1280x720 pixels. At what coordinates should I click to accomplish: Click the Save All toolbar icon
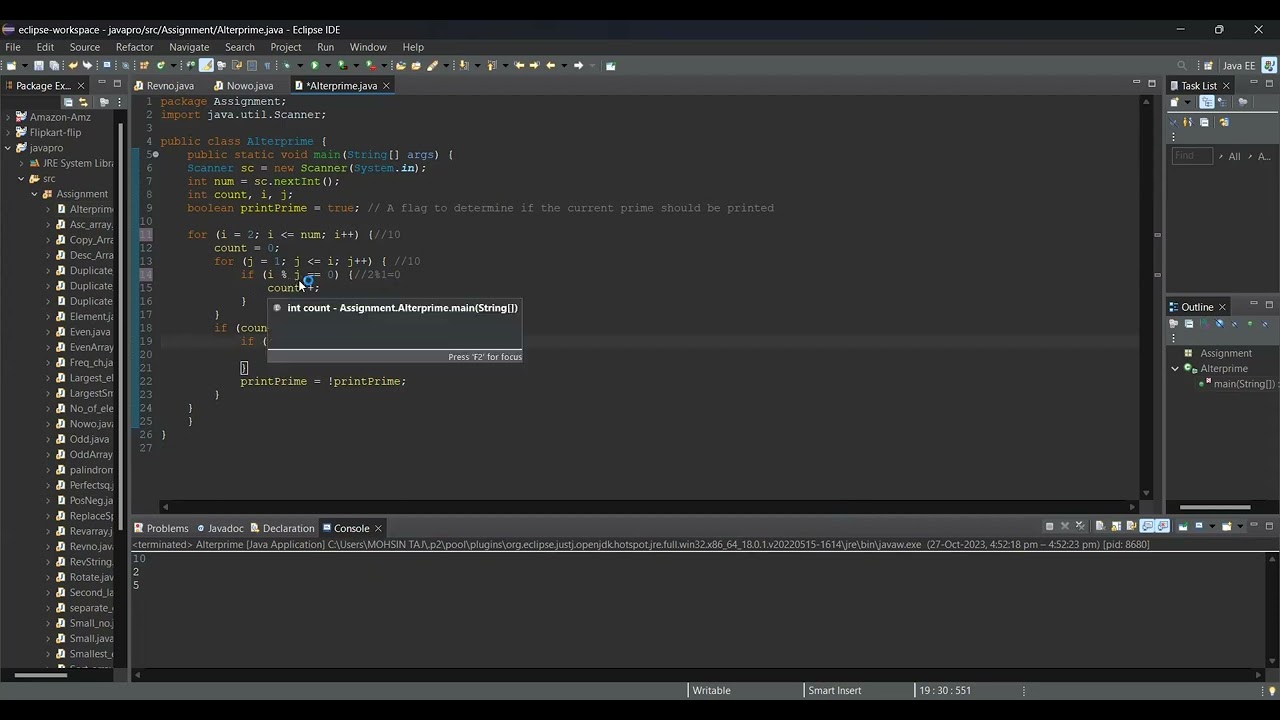pyautogui.click(x=54, y=66)
